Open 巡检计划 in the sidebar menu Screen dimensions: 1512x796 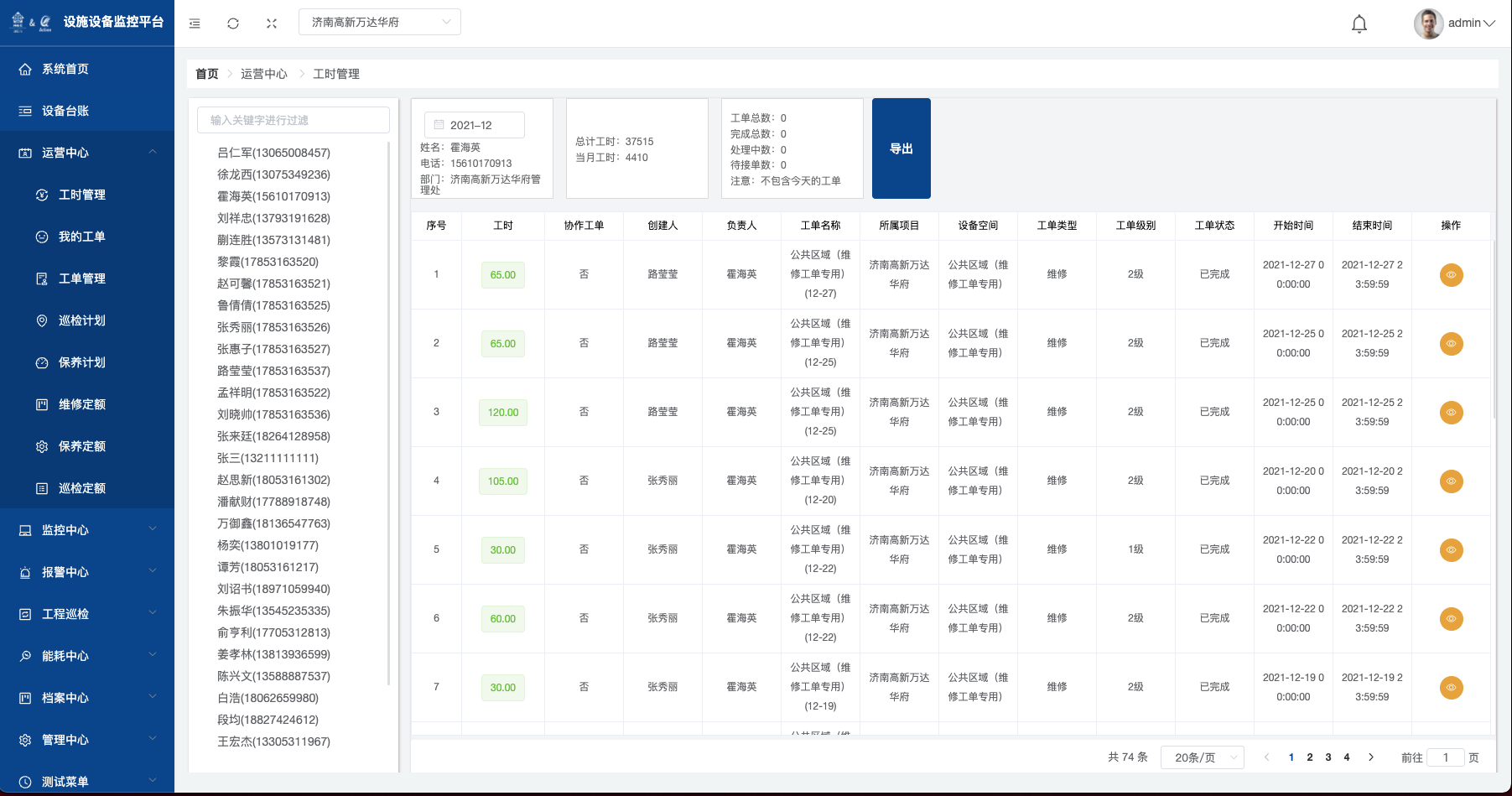pyautogui.click(x=82, y=320)
